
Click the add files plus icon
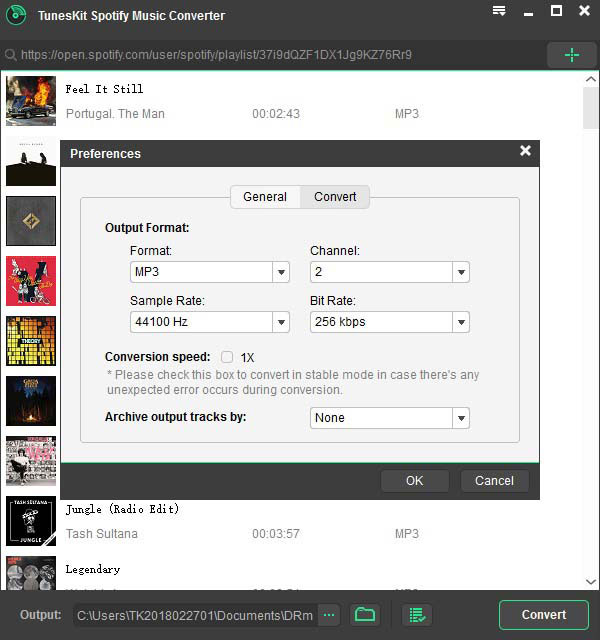click(x=571, y=55)
